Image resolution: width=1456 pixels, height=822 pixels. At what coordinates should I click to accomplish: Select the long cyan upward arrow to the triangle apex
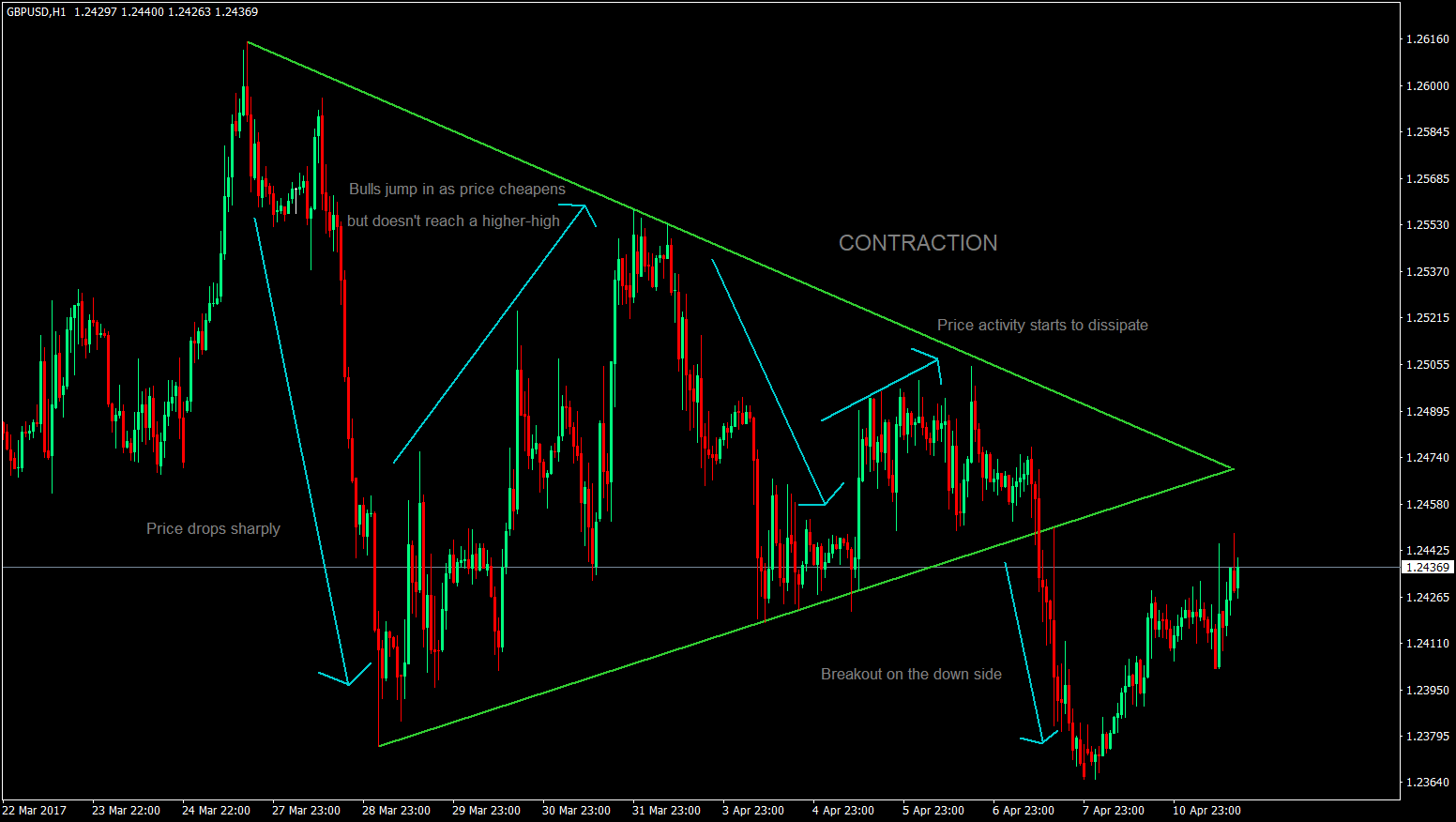tap(488, 338)
